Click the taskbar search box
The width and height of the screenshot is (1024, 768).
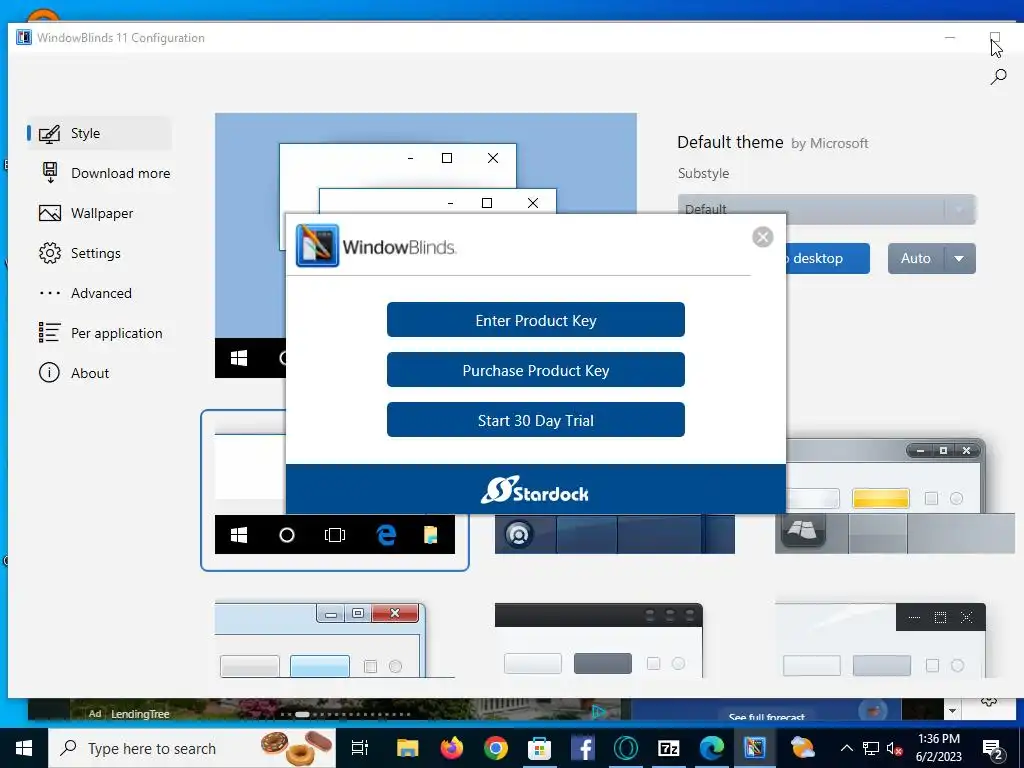[192, 748]
